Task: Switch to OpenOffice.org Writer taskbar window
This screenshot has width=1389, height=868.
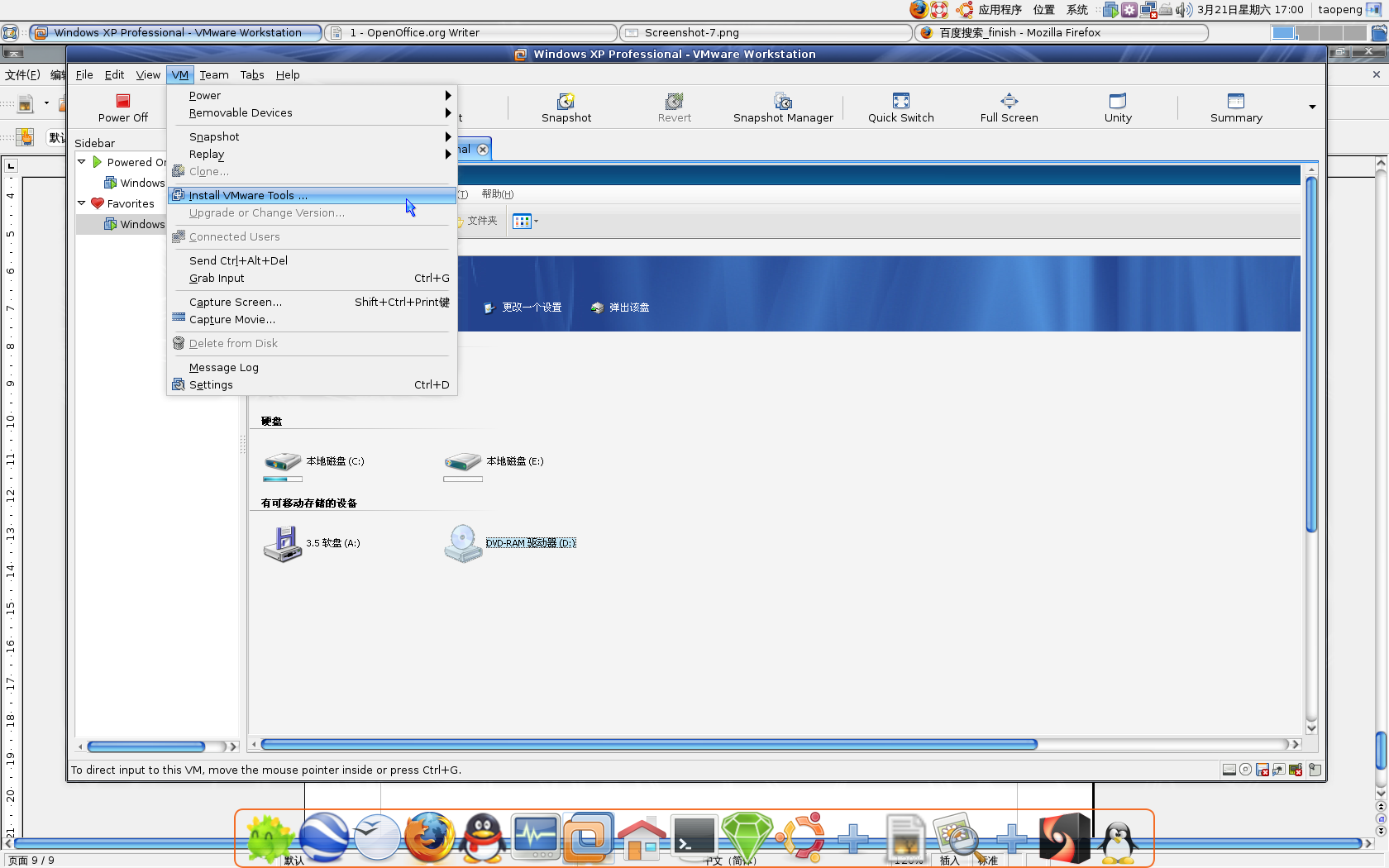Action: [x=471, y=32]
